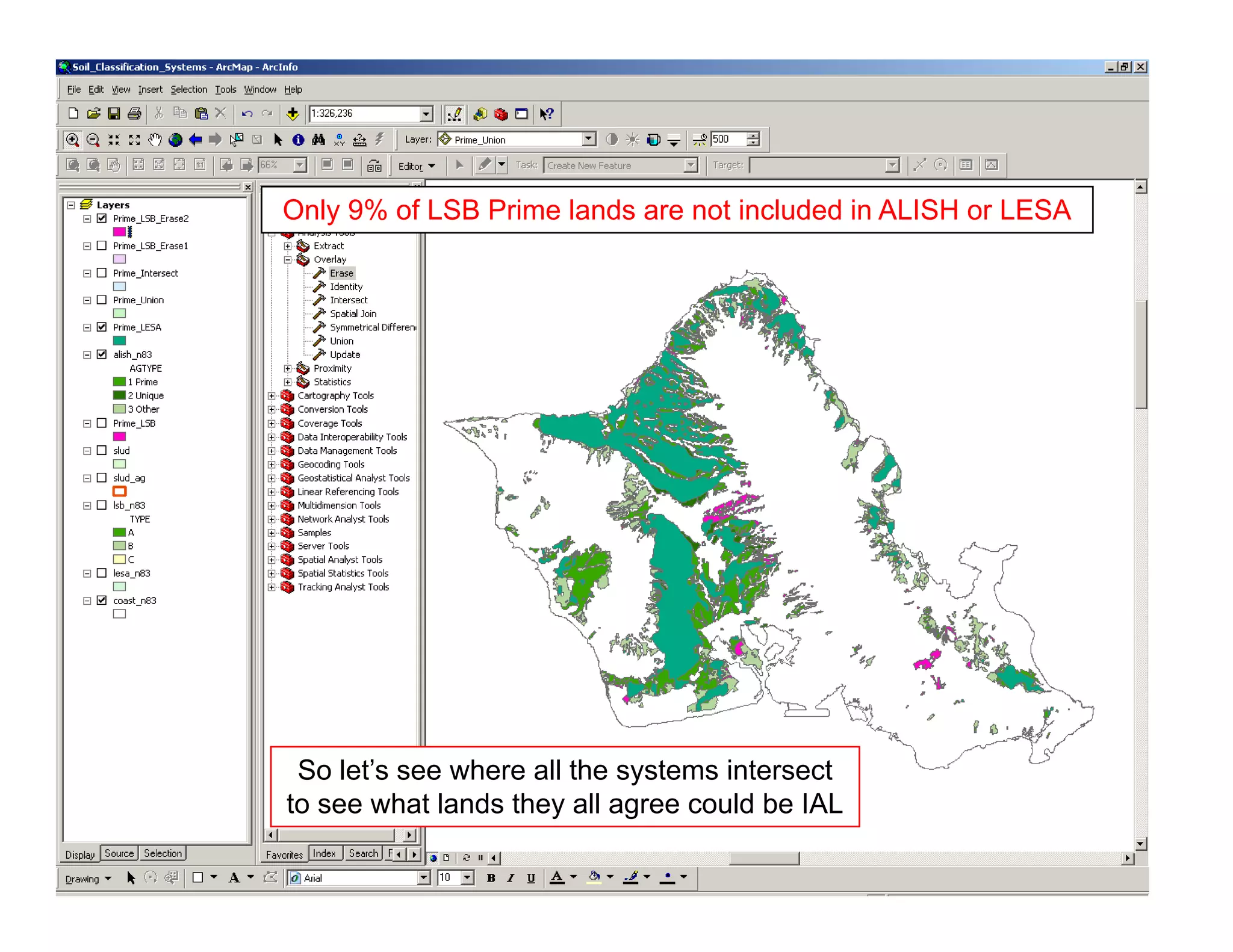Open the map scale dropdown
The height and width of the screenshot is (952, 1233).
pyautogui.click(x=426, y=113)
